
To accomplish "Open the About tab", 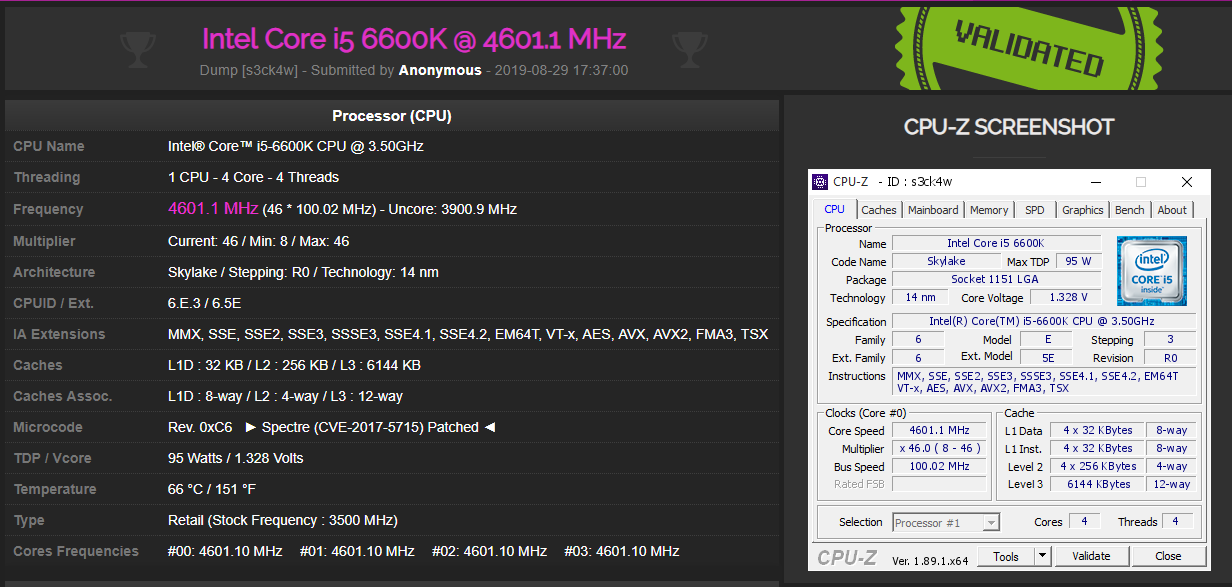I will [1172, 210].
